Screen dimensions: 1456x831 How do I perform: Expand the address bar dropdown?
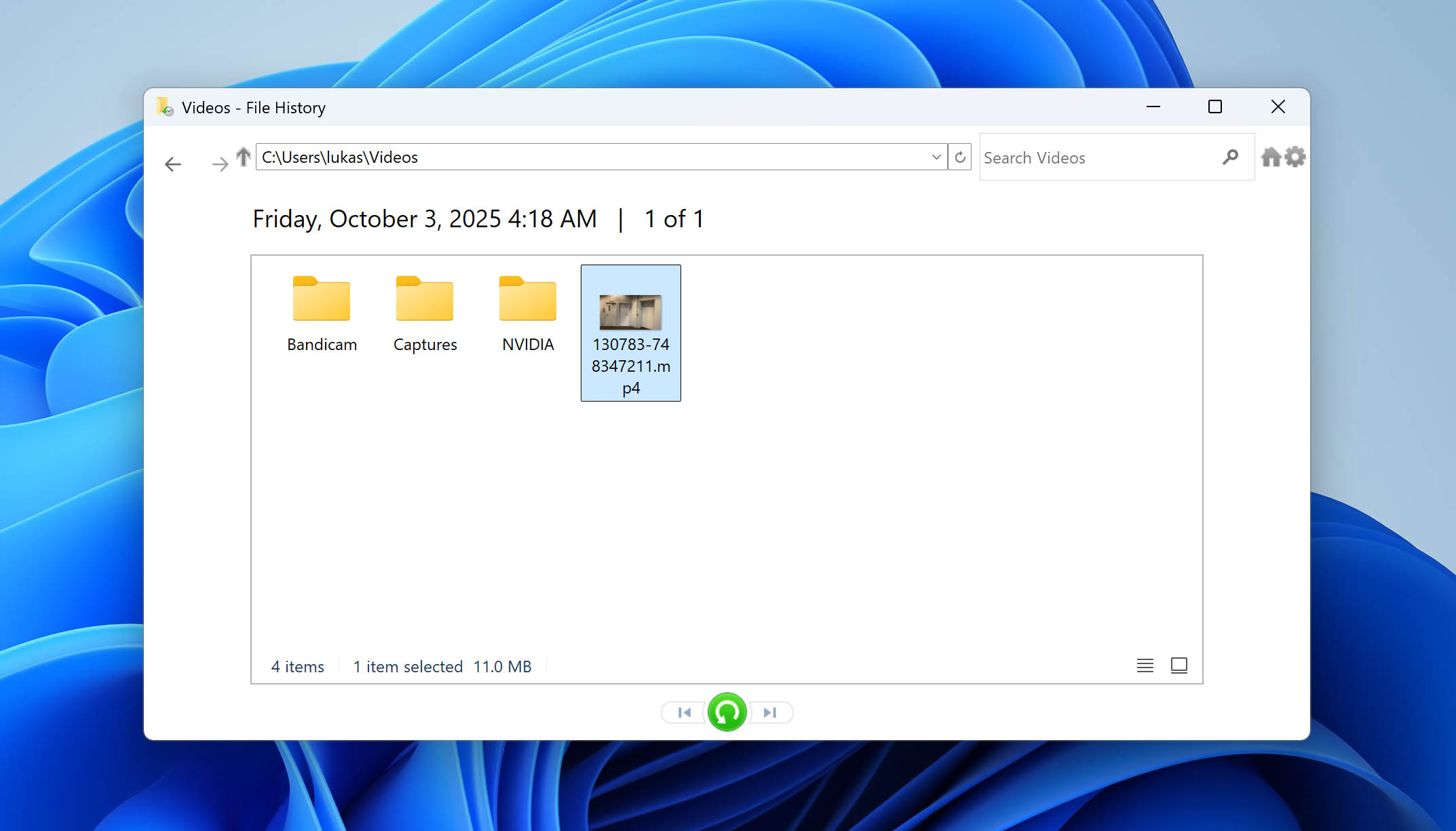point(936,157)
